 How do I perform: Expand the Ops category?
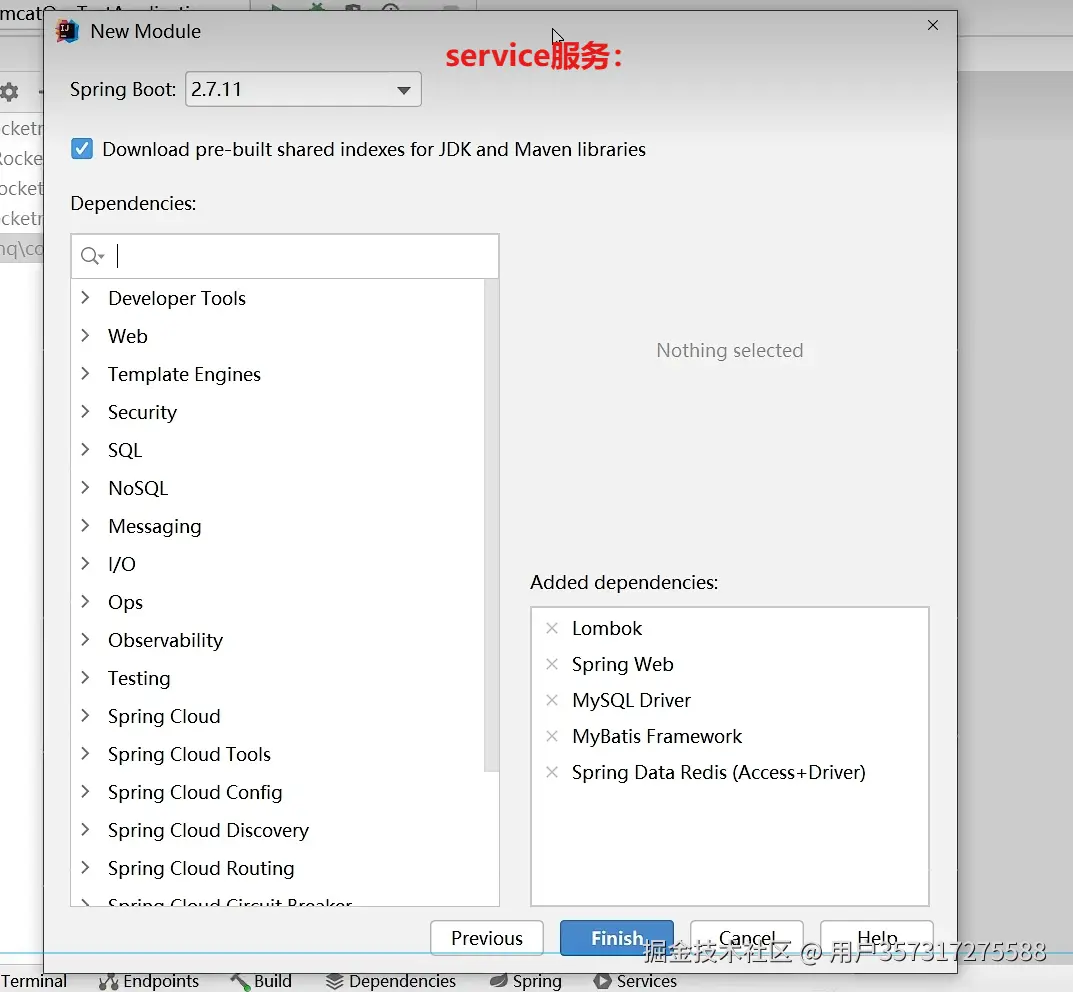[x=86, y=601]
